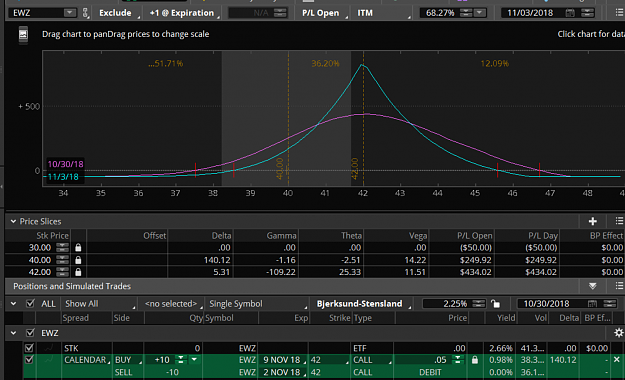Open the P/L Open menu
Image resolution: width=625 pixels, height=380 pixels.
323,13
